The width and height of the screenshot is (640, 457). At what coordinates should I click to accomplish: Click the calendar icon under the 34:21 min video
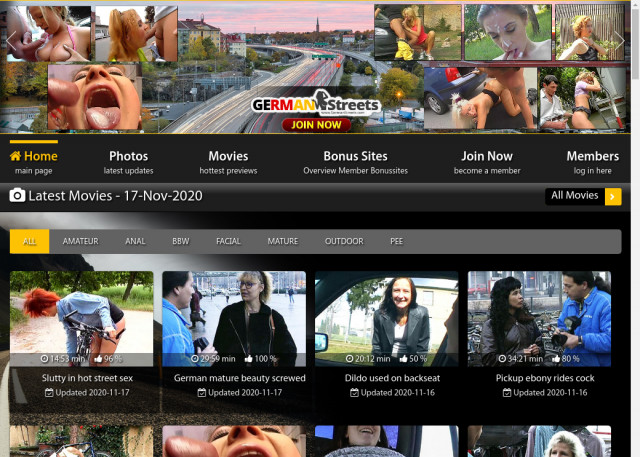point(507,393)
